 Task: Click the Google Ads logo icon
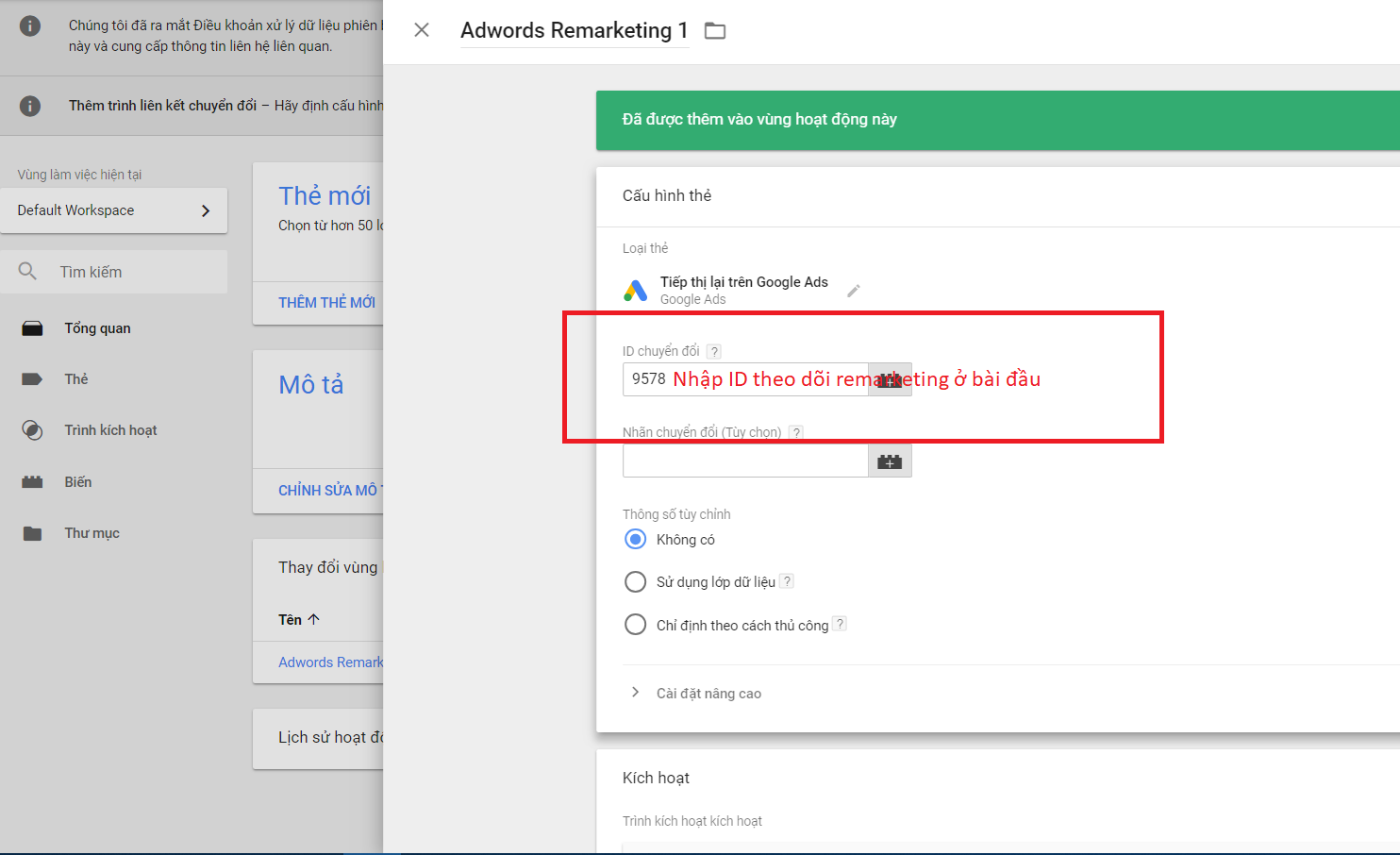(636, 290)
